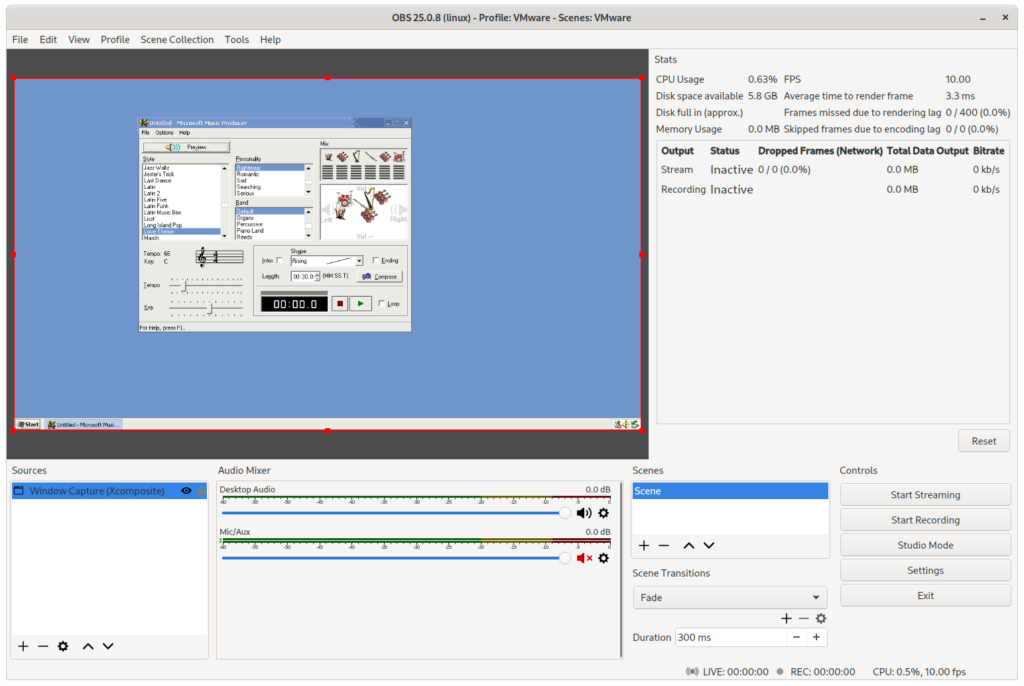This screenshot has height=686, width=1024.
Task: Check Loop checkbox in Music Producer preview
Action: click(x=381, y=303)
